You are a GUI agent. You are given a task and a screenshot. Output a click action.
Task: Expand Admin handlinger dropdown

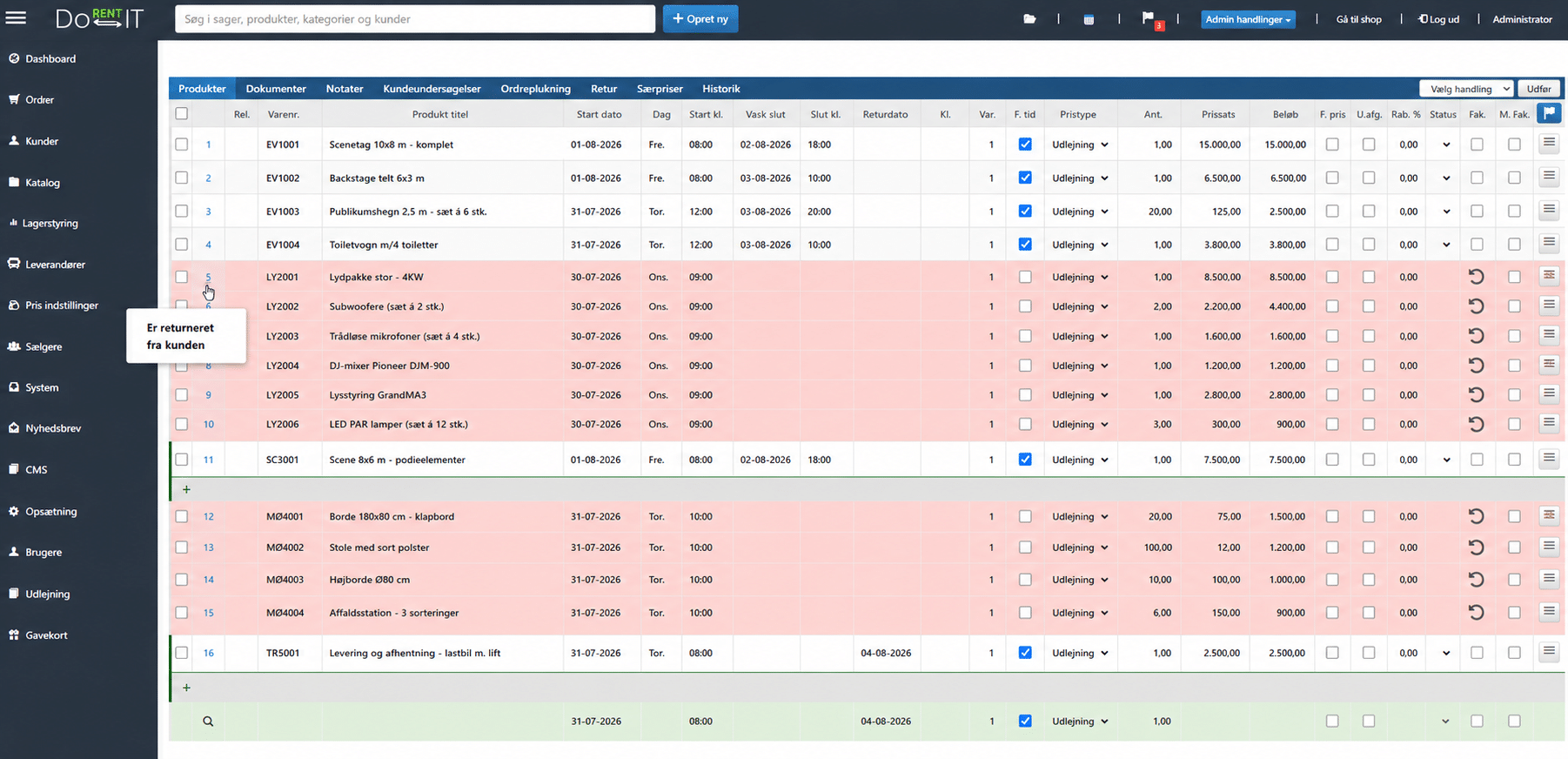[1248, 19]
